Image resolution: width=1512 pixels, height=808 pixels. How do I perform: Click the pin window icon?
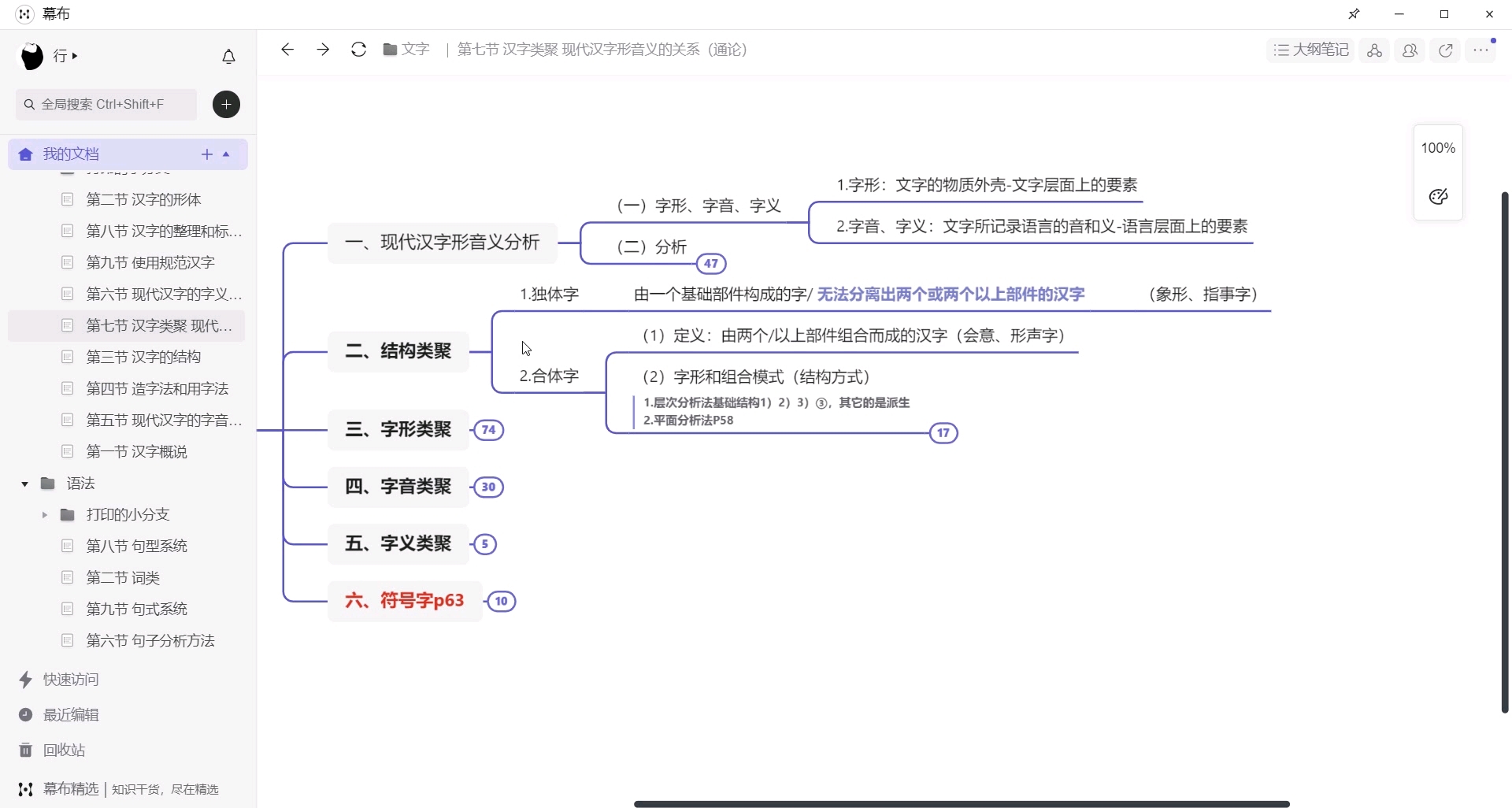point(1354,14)
